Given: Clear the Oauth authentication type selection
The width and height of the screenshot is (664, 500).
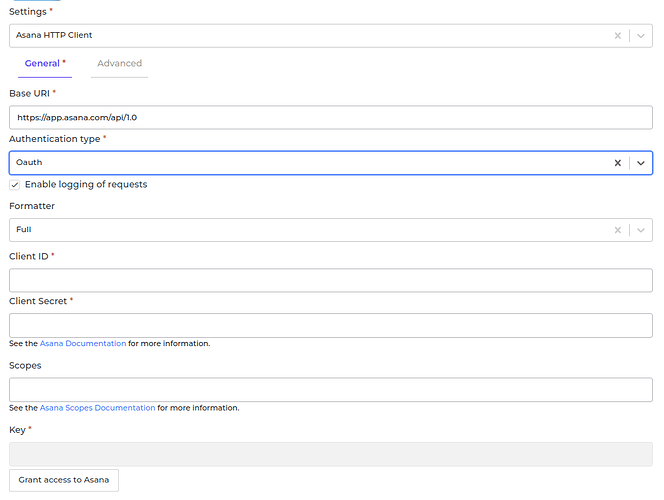Looking at the screenshot, I should pyautogui.click(x=617, y=163).
